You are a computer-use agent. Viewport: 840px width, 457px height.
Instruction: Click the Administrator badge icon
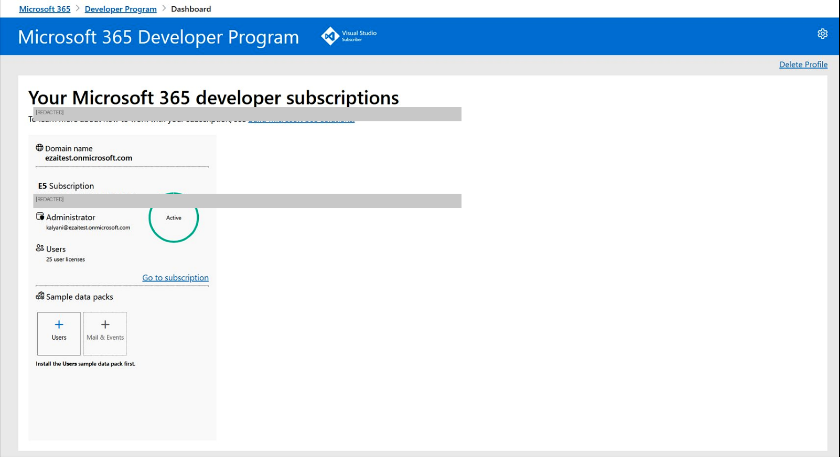(x=40, y=216)
